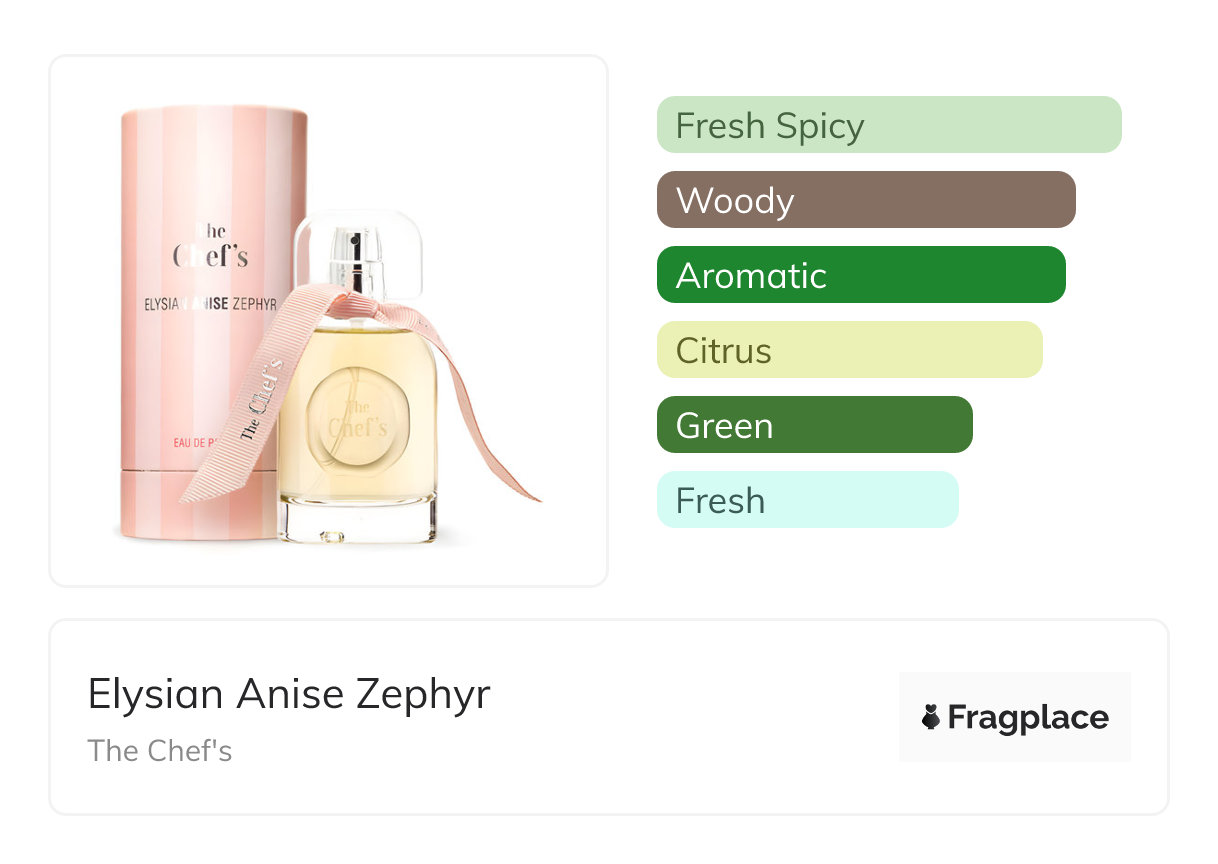Click the round emblem on the bottle
The width and height of the screenshot is (1218, 864).
coord(355,418)
